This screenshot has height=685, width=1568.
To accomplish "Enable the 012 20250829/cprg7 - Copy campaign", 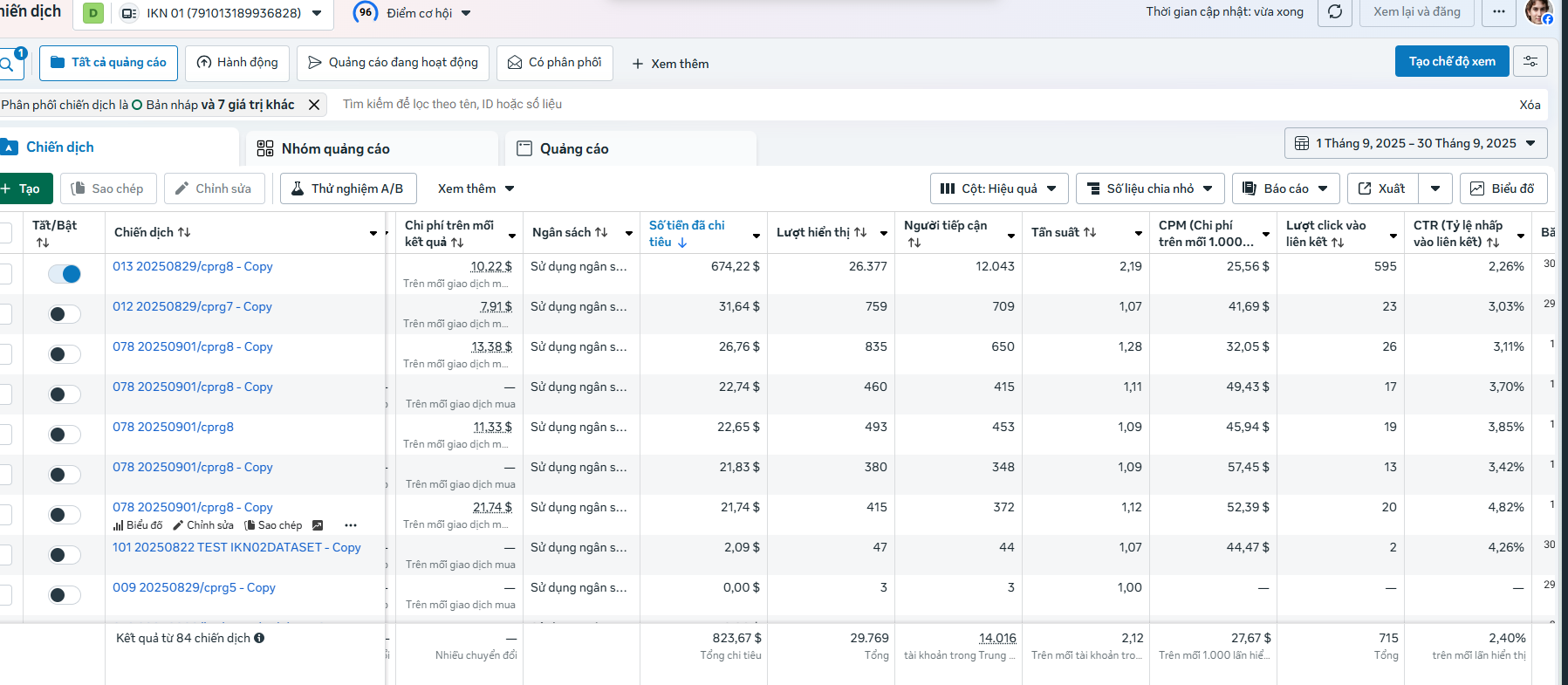I will (x=65, y=314).
